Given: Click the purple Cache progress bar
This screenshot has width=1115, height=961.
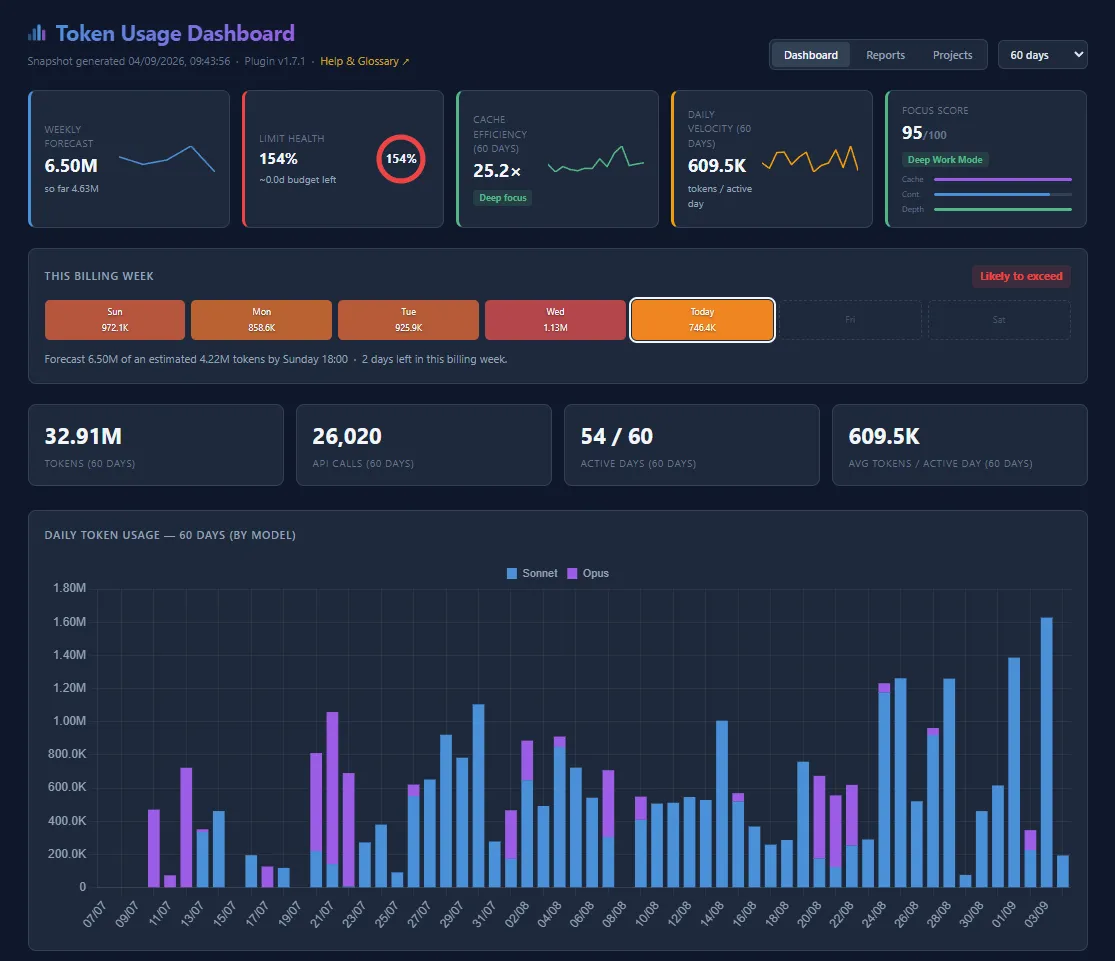Looking at the screenshot, I should click(1003, 179).
